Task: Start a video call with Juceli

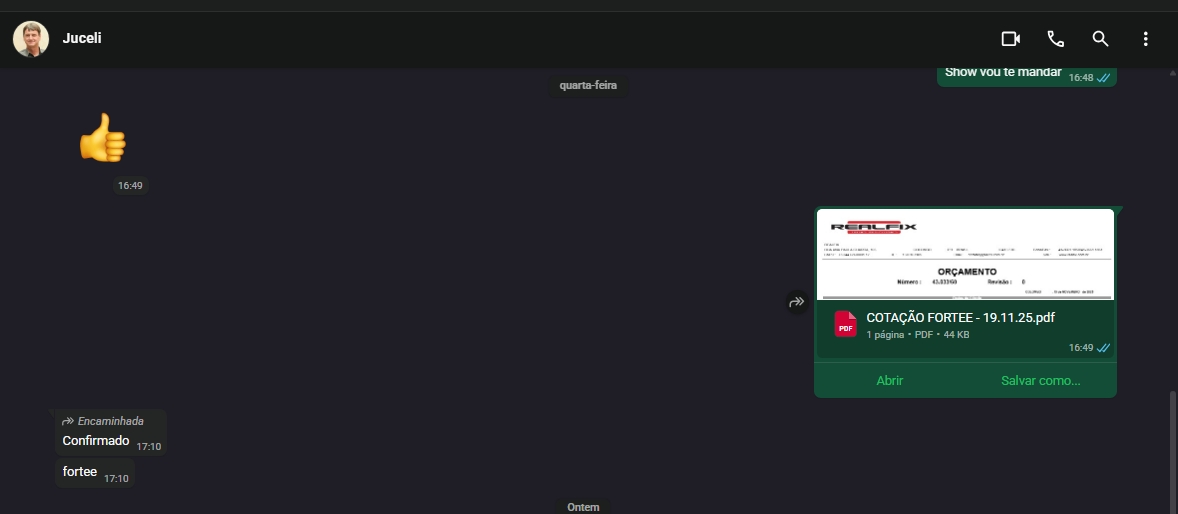Action: [x=1010, y=39]
